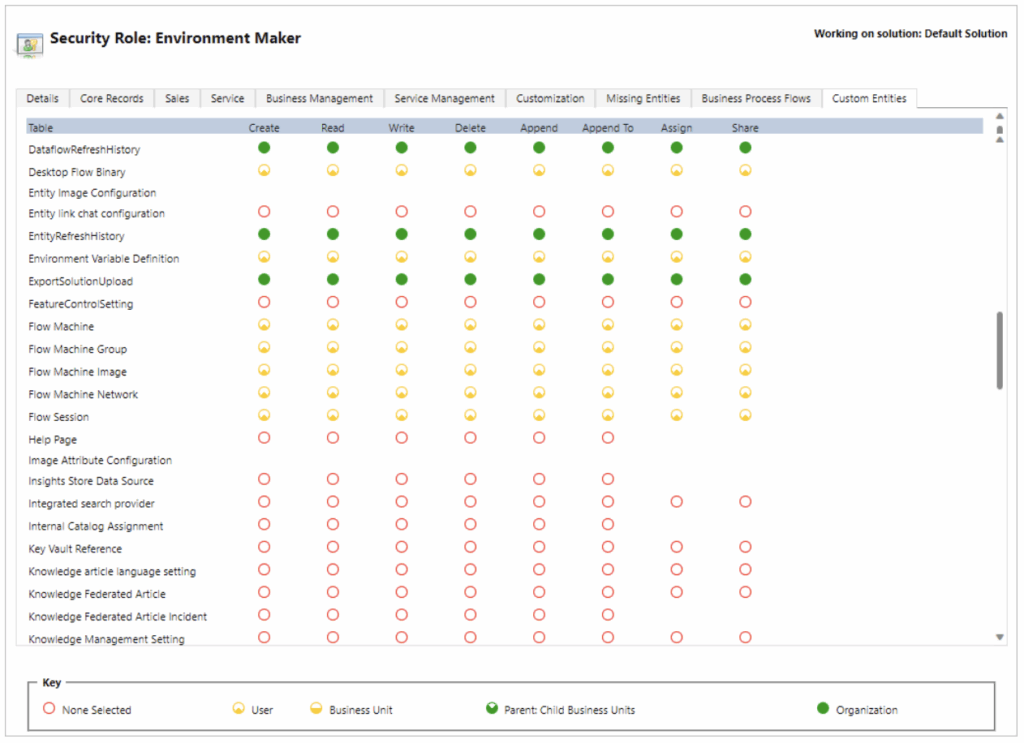Change the Write privilege on the Flow Machine row
The width and height of the screenshot is (1024, 743).
tap(402, 324)
